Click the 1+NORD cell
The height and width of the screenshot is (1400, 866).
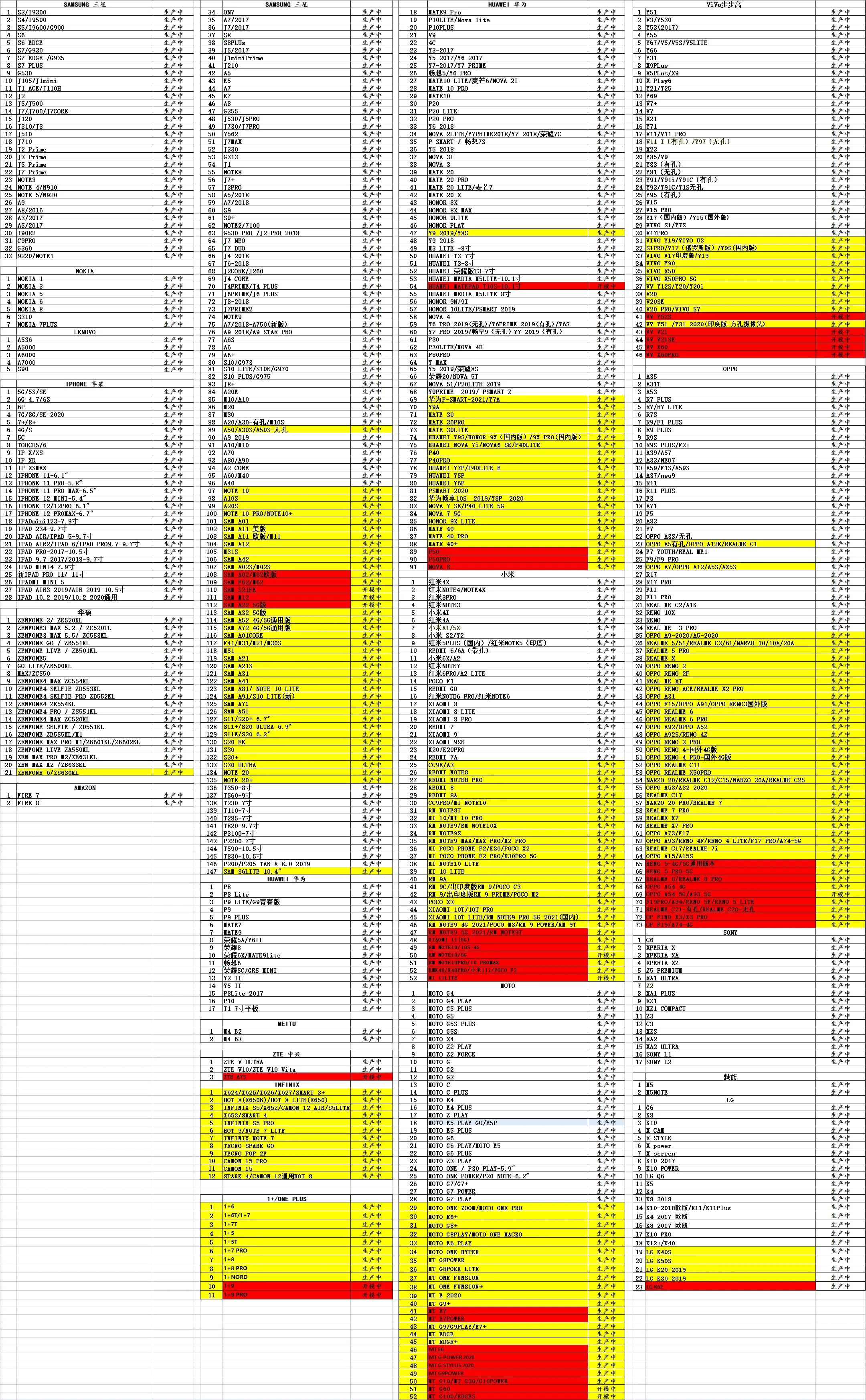click(x=286, y=1277)
